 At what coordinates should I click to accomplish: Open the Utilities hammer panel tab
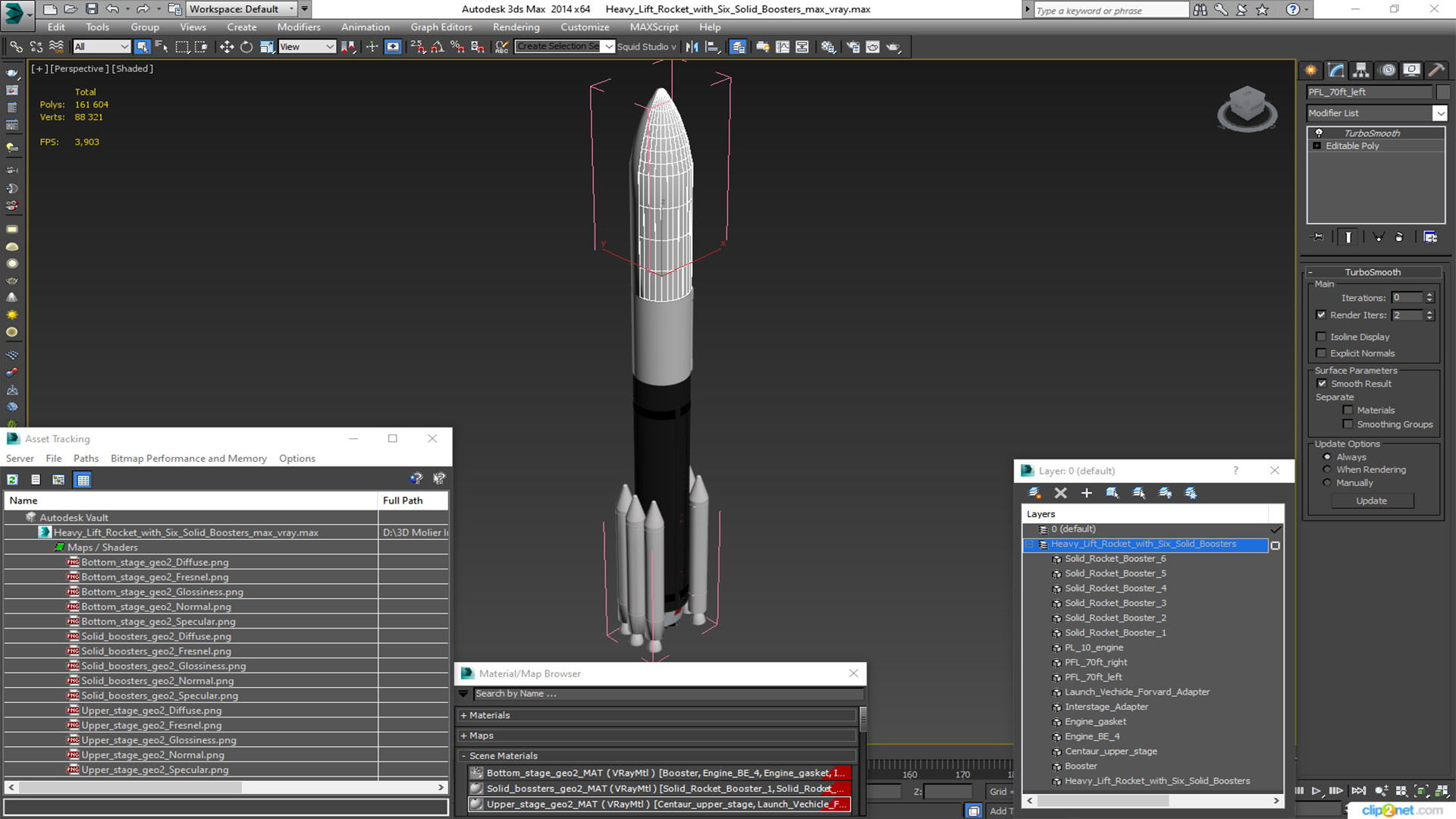[x=1436, y=71]
